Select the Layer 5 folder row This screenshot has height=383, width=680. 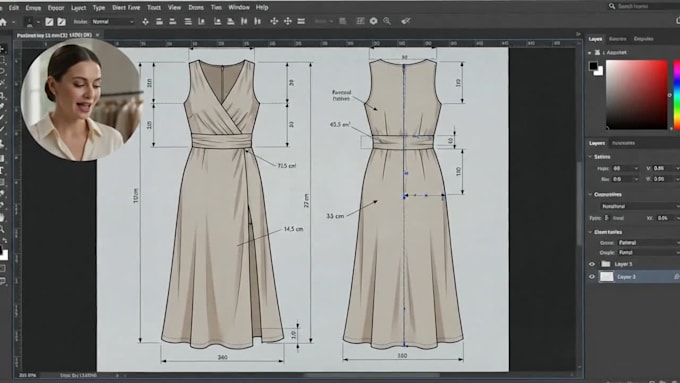[x=633, y=264]
